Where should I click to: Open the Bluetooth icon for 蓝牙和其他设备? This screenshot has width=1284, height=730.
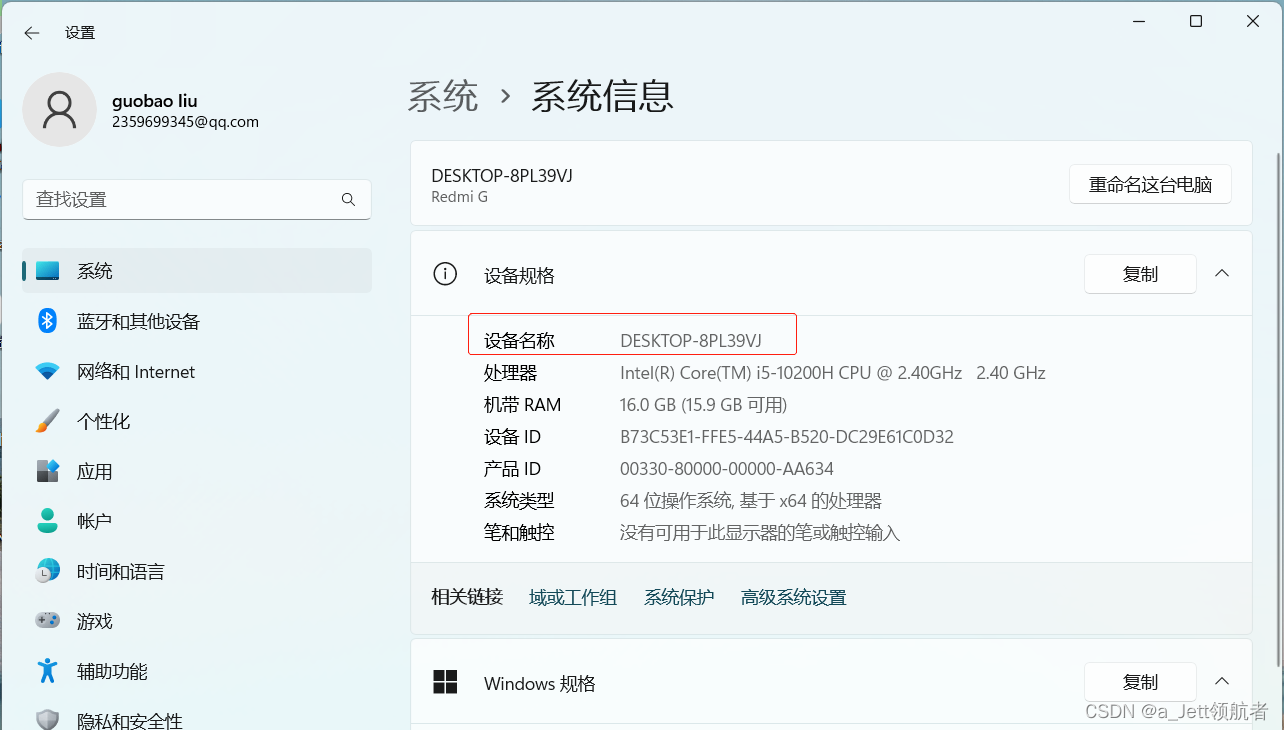tap(47, 321)
